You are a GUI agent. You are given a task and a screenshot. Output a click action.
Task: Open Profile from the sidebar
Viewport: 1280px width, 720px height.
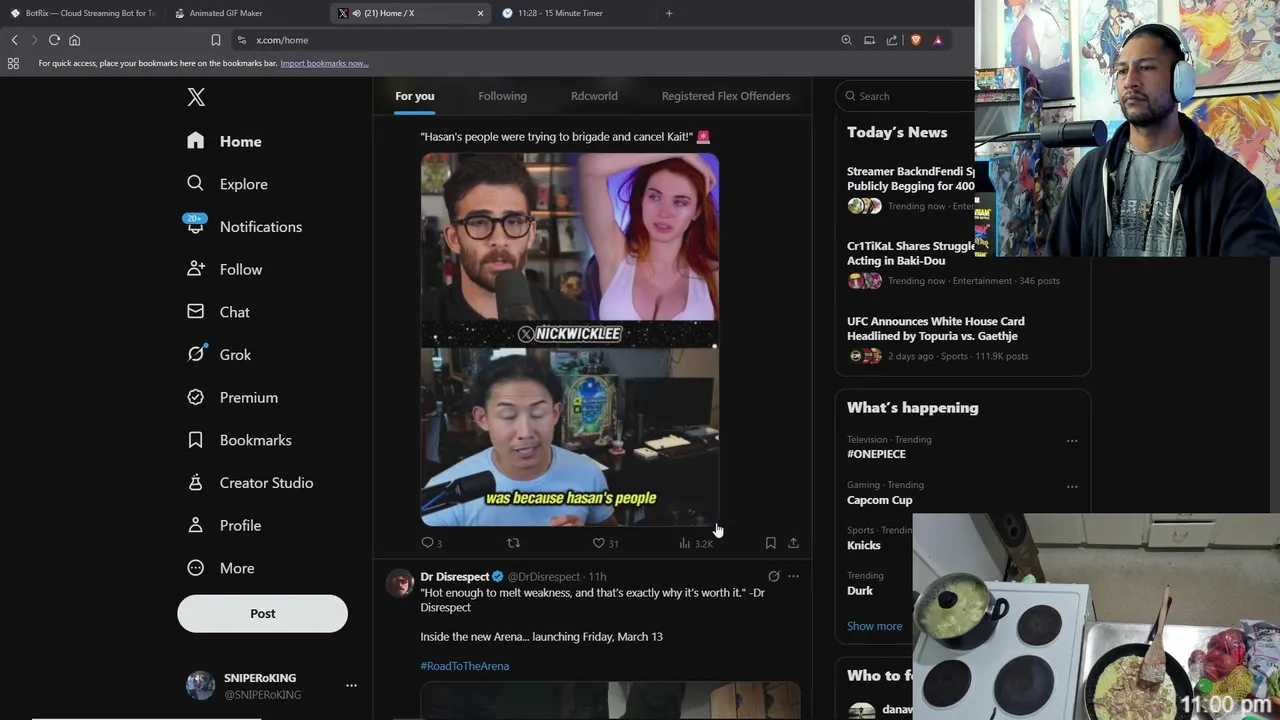pyautogui.click(x=225, y=525)
